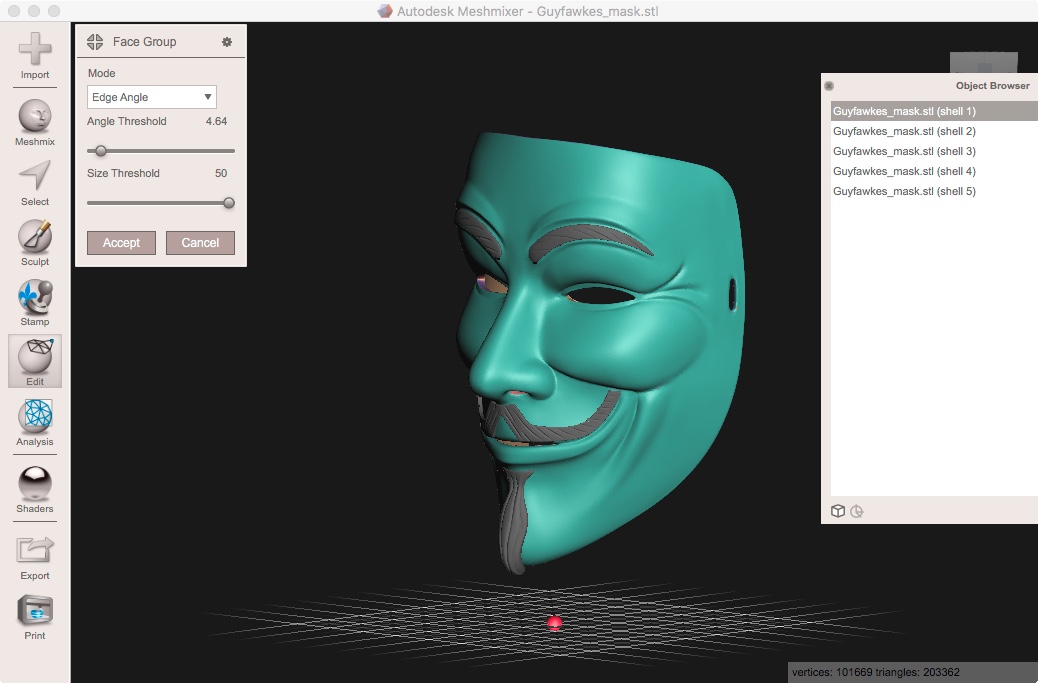Image resolution: width=1038 pixels, height=683 pixels.
Task: Click the Size Threshold slider handle
Action: click(228, 203)
